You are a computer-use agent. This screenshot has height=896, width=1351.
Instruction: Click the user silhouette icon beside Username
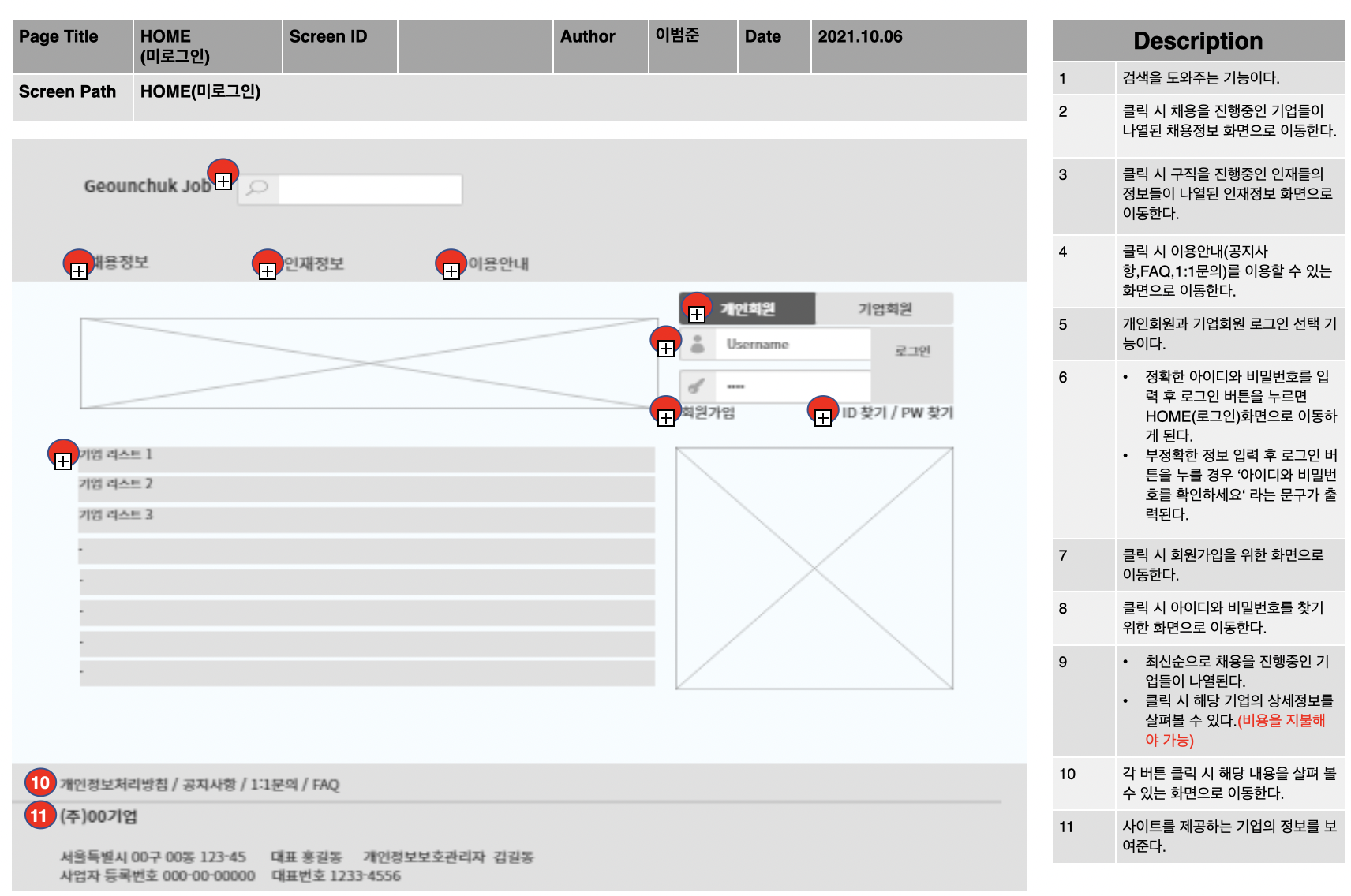(x=698, y=344)
